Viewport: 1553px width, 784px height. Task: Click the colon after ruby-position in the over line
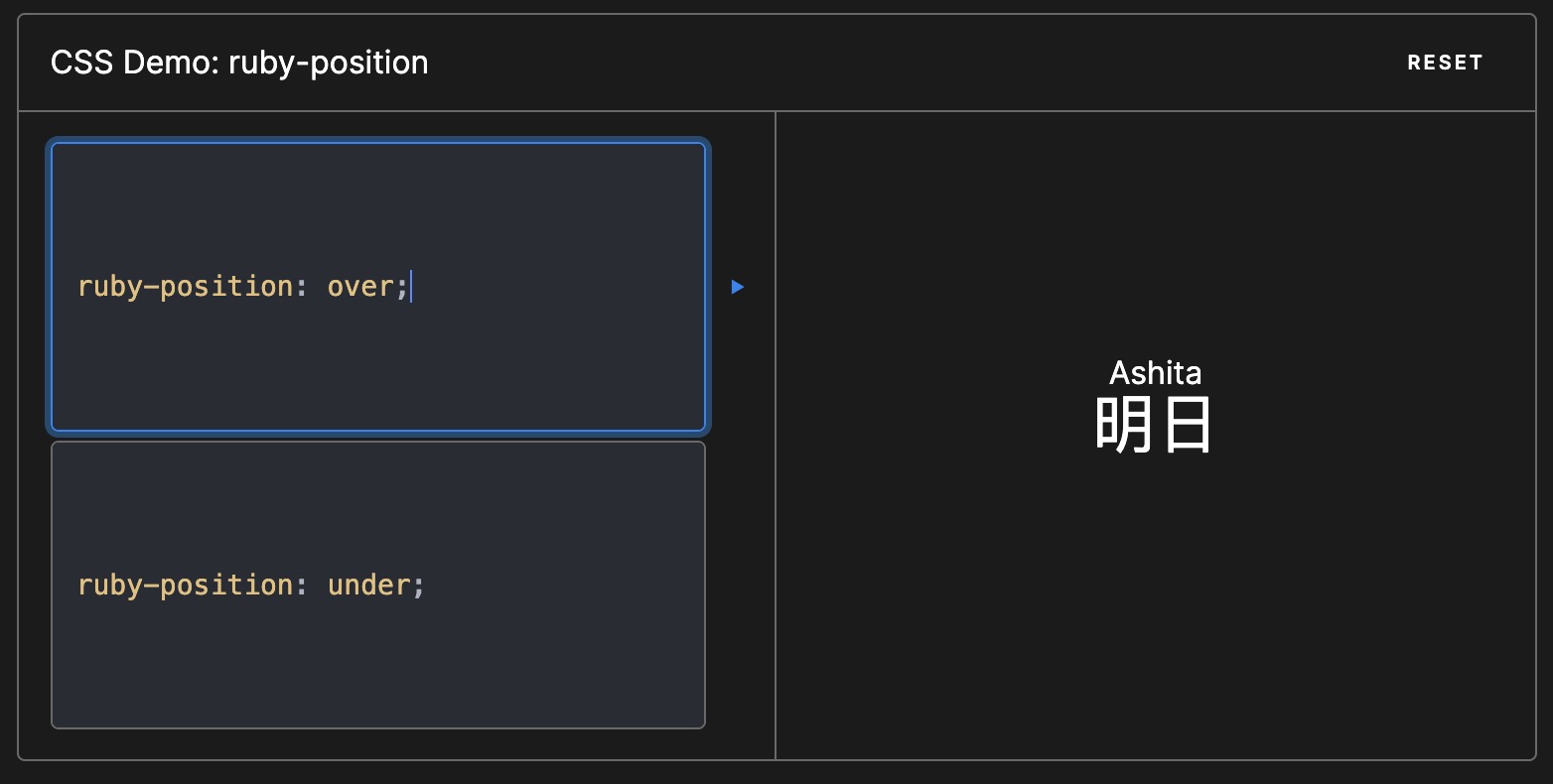(x=302, y=287)
